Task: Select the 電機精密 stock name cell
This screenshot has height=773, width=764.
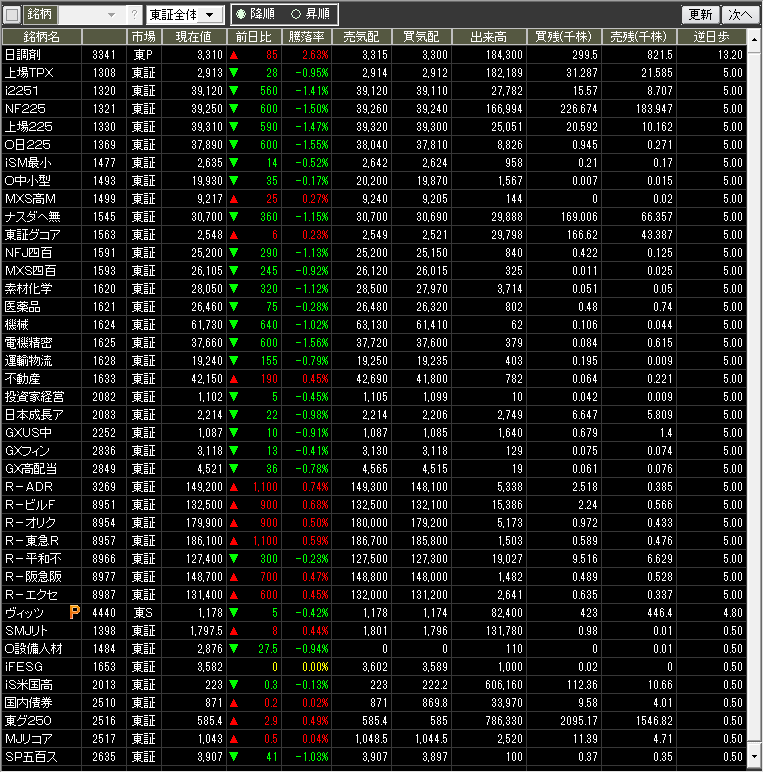Action: coord(42,343)
